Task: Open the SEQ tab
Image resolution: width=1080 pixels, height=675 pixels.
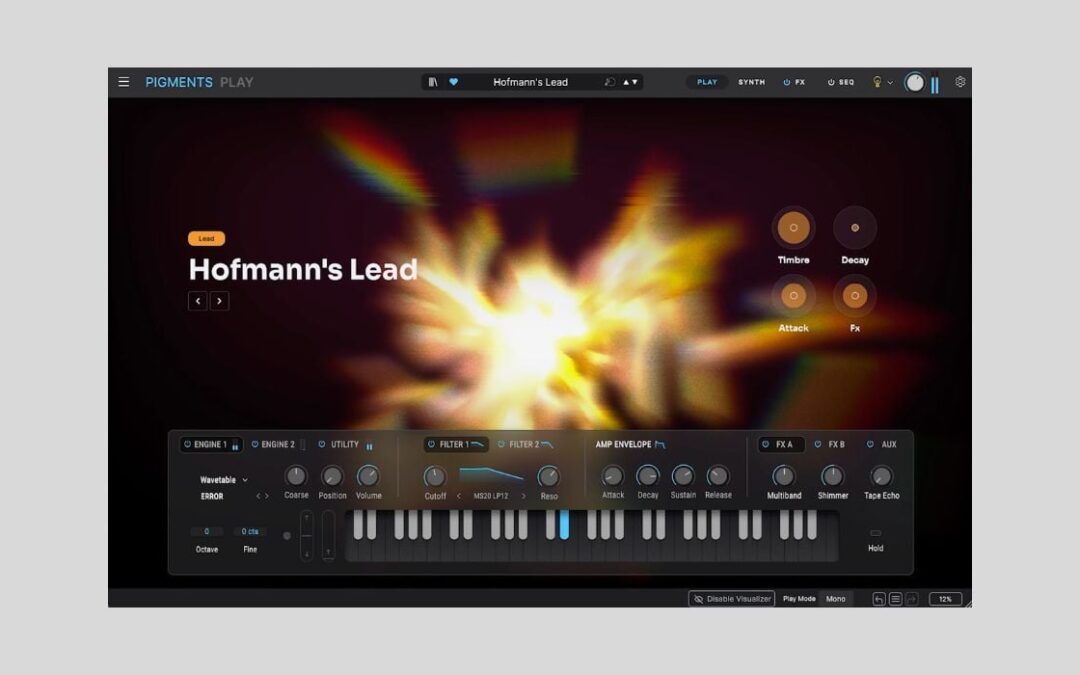Action: (x=847, y=82)
